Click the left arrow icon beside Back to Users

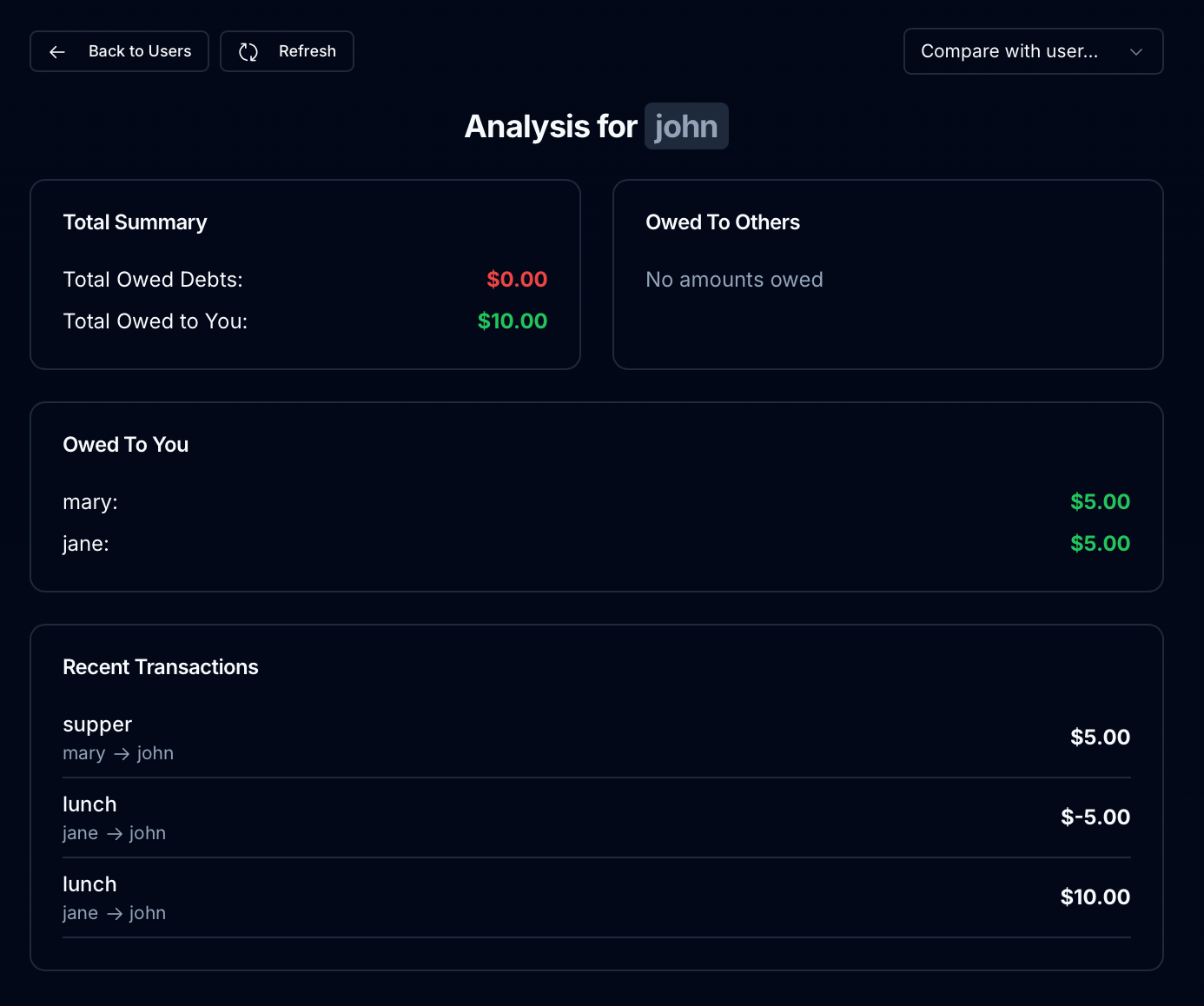pos(57,52)
